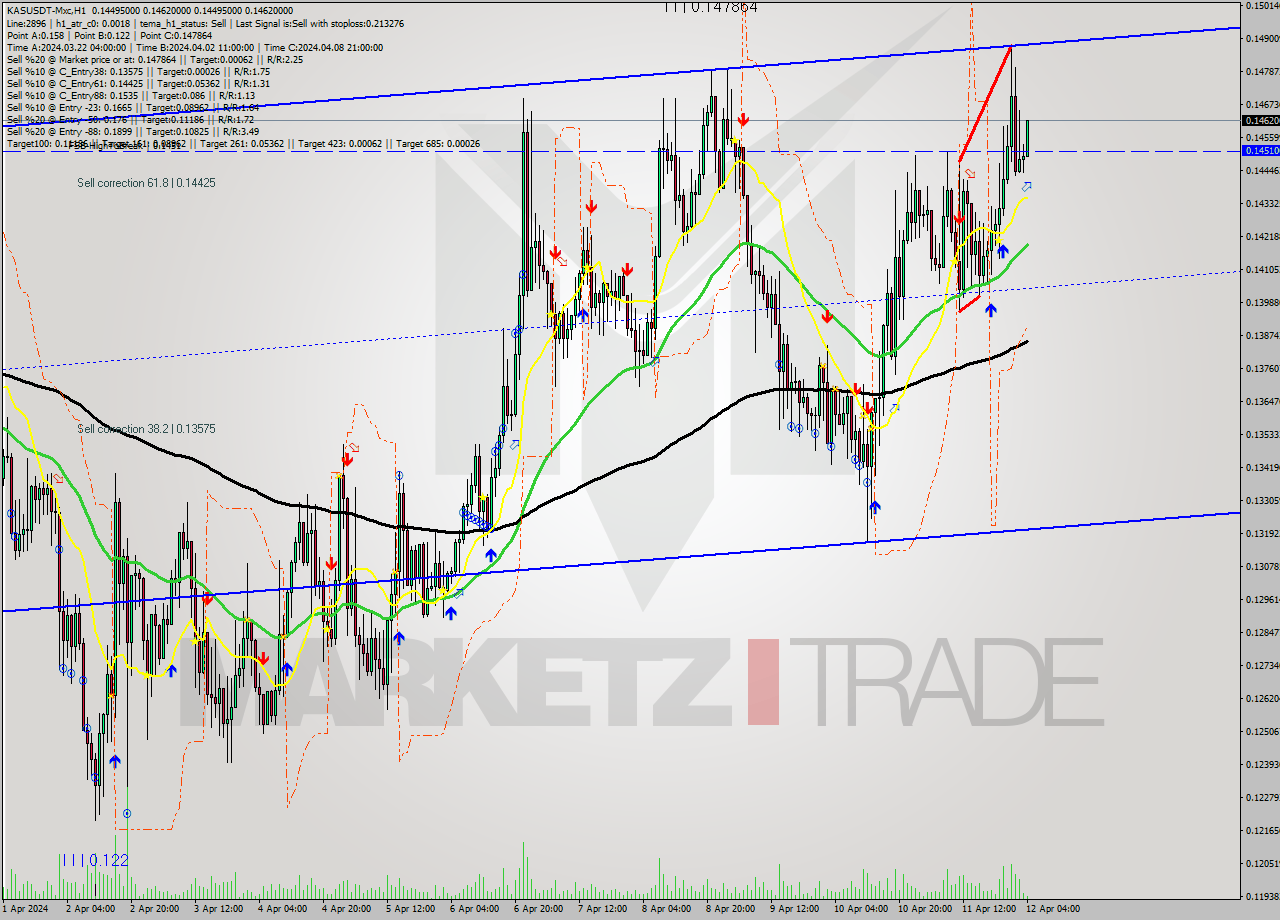Screen dimensions: 1280x920
Task: Click the 0.14218 price axis label
Action: coord(1263,237)
